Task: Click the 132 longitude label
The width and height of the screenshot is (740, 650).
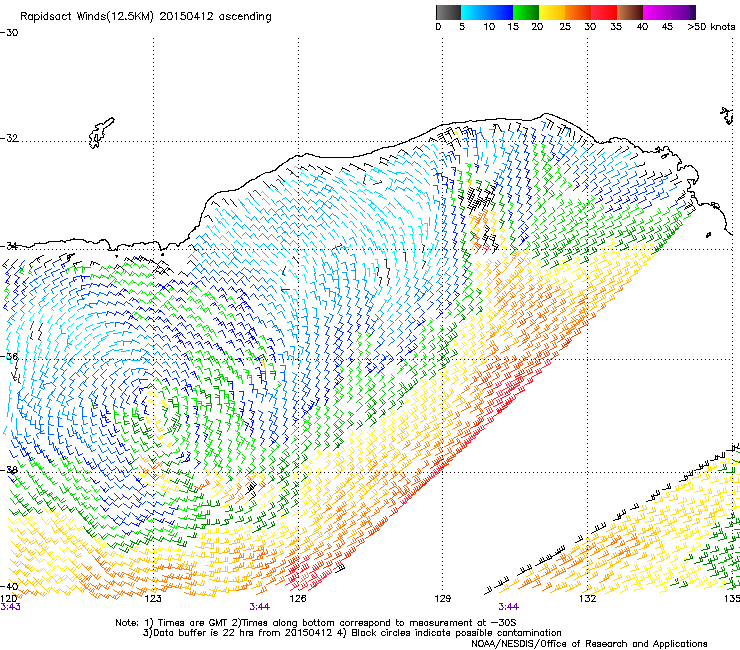Action: click(587, 599)
